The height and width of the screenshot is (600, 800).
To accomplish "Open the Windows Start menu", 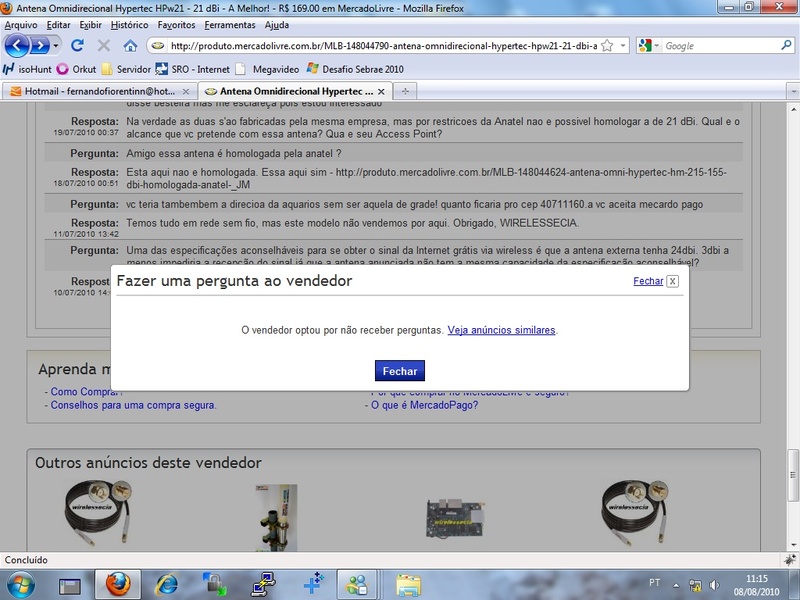I will (20, 585).
